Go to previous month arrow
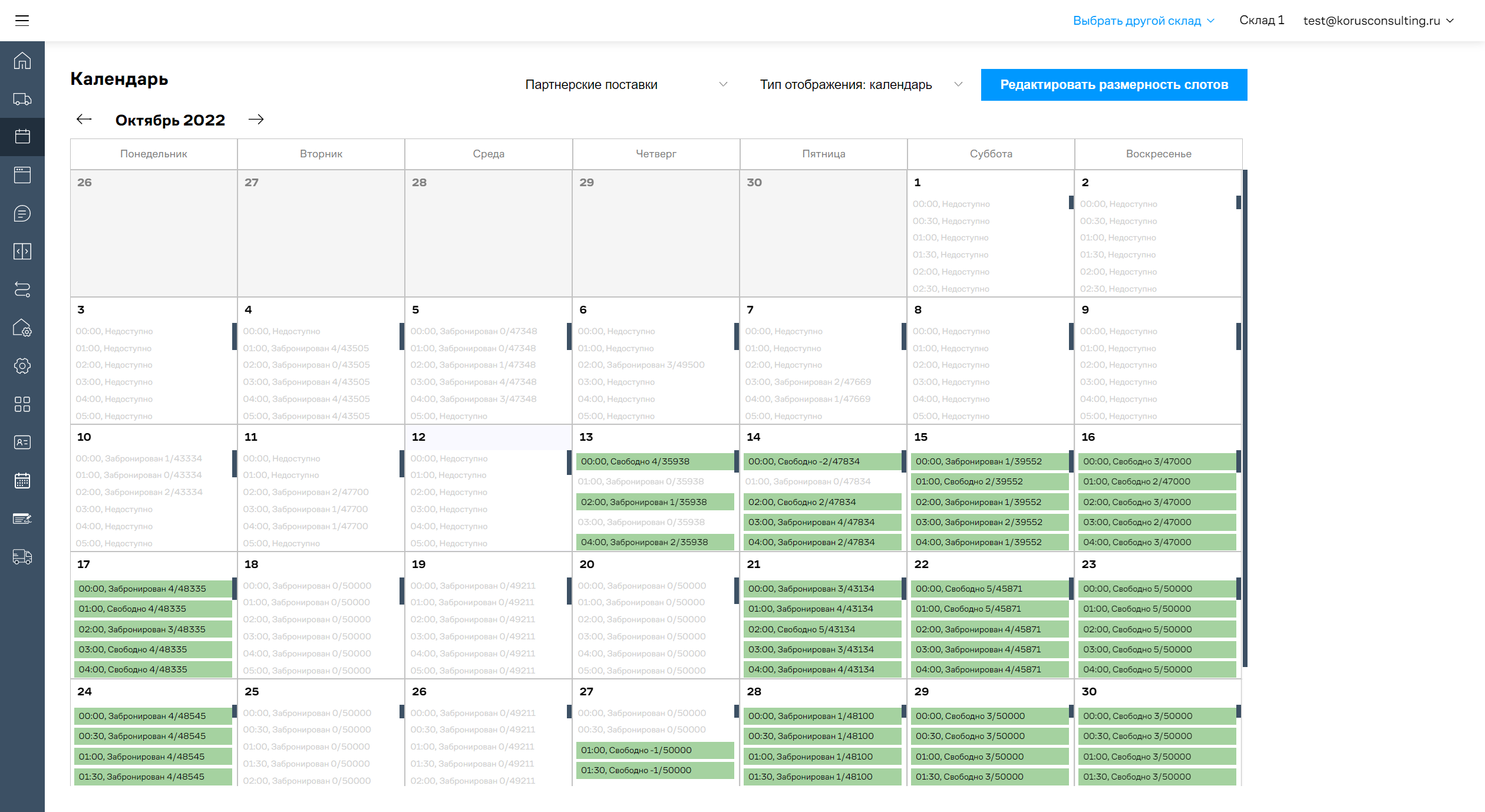The height and width of the screenshot is (812, 1485). (x=84, y=120)
